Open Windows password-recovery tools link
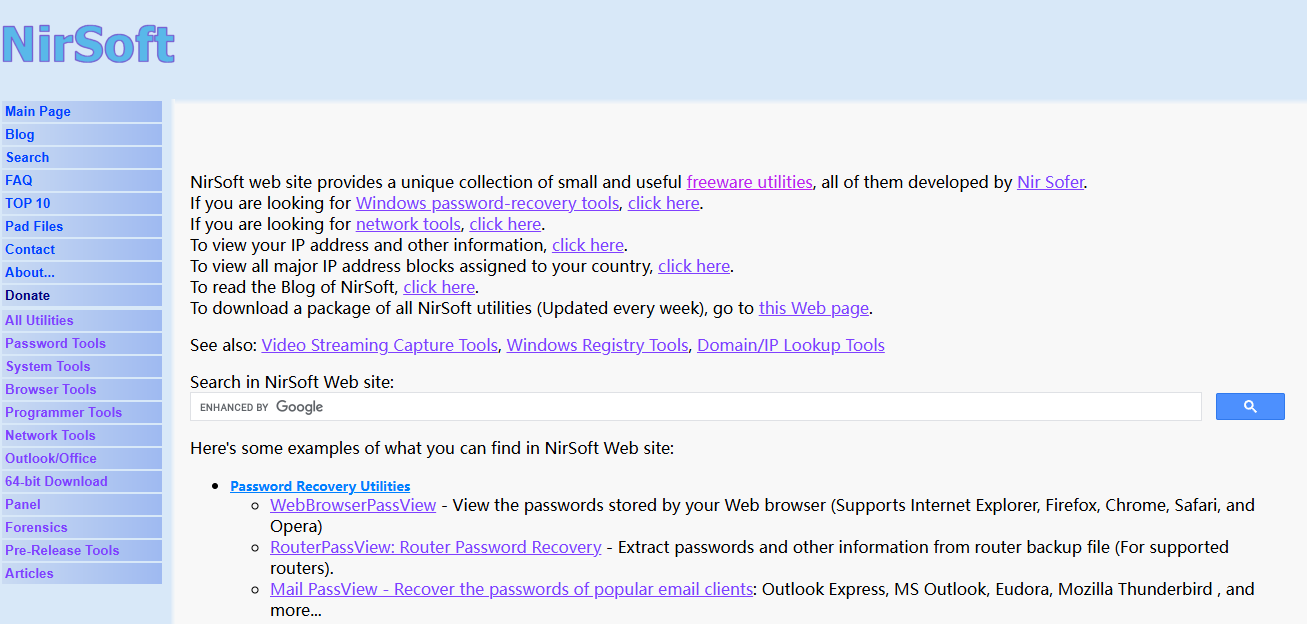1307x624 pixels. click(487, 203)
